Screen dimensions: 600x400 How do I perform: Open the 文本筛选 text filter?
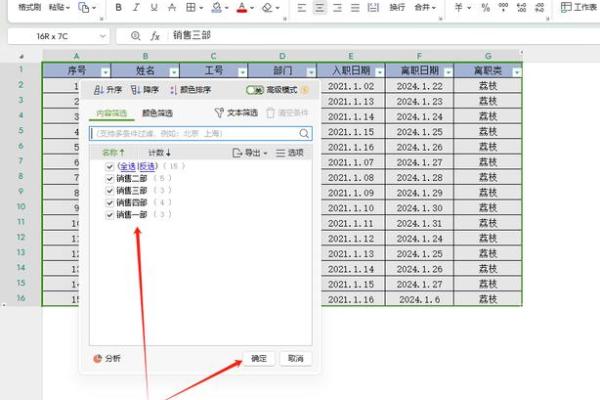236,113
